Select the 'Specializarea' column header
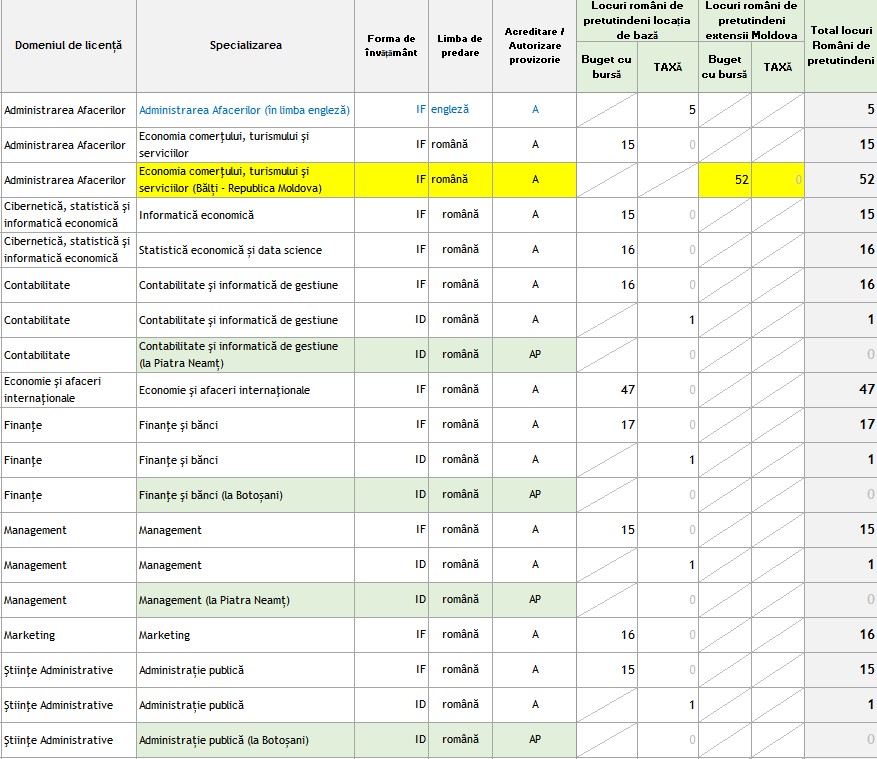877x759 pixels. click(x=246, y=45)
